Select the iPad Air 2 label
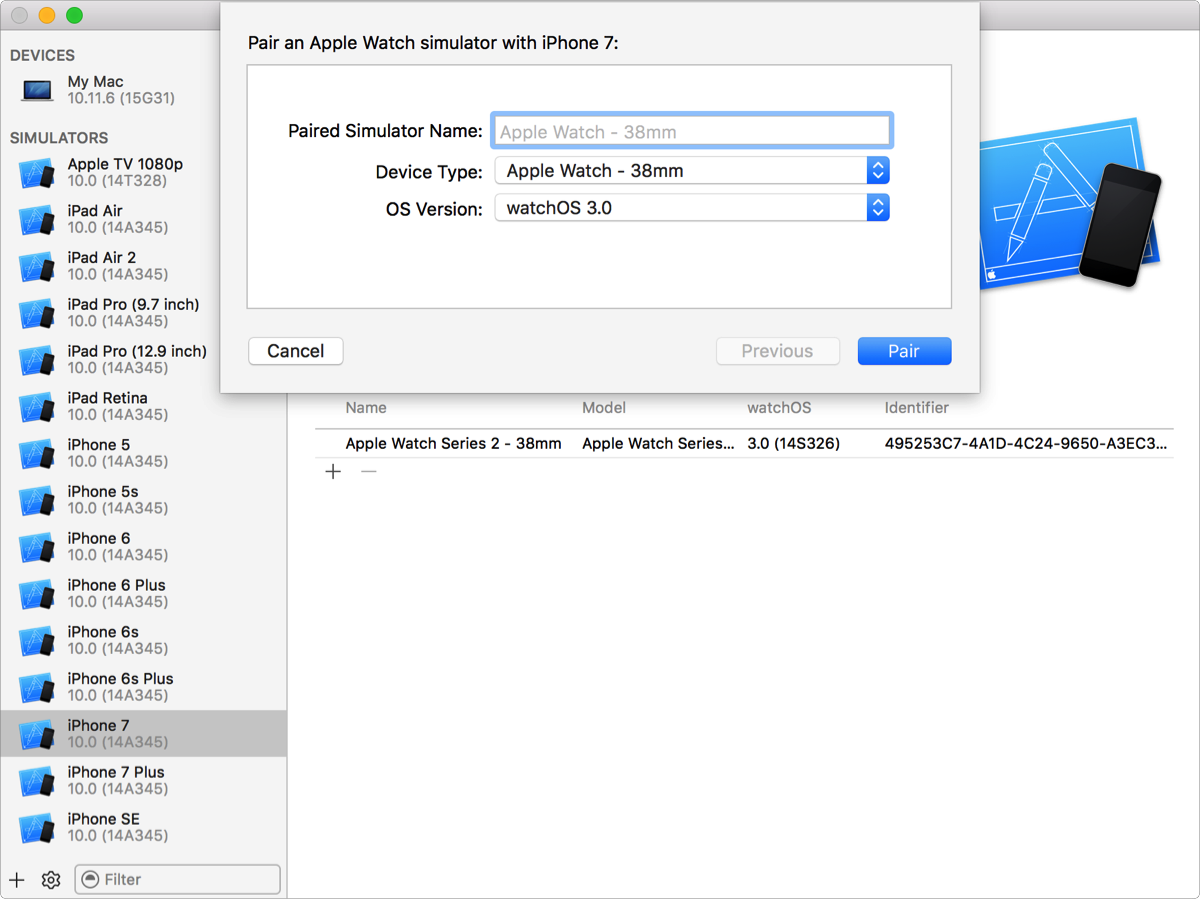The image size is (1200, 899). click(x=102, y=258)
